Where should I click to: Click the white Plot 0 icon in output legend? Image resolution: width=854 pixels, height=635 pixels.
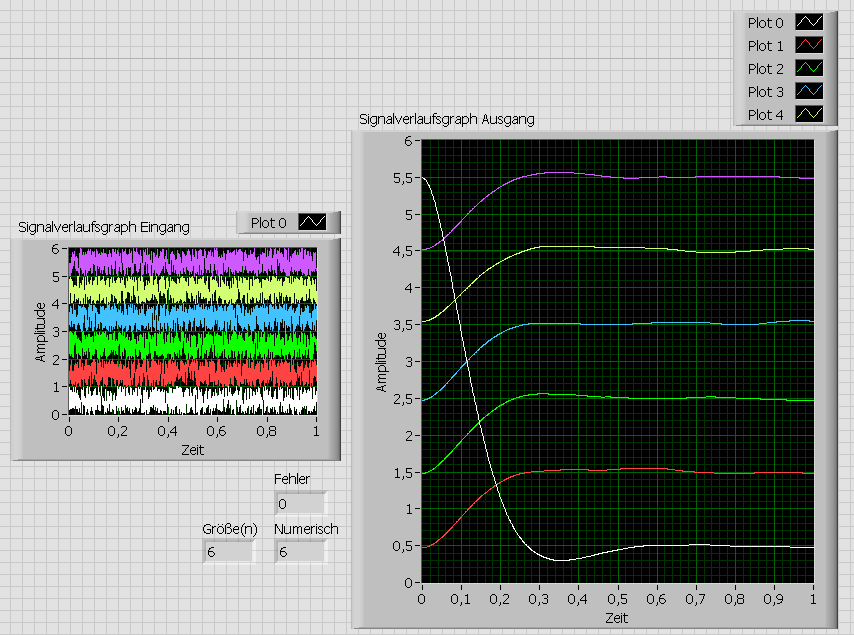click(808, 22)
